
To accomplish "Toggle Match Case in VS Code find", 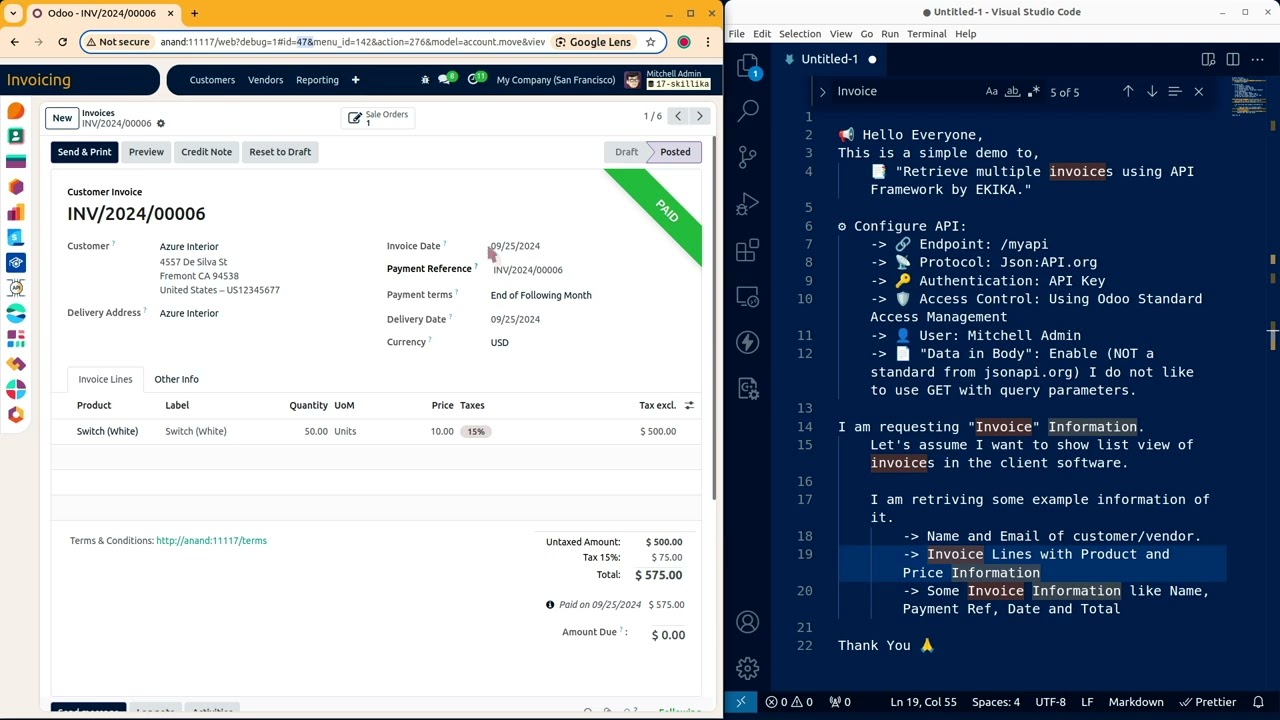I will click(x=991, y=92).
